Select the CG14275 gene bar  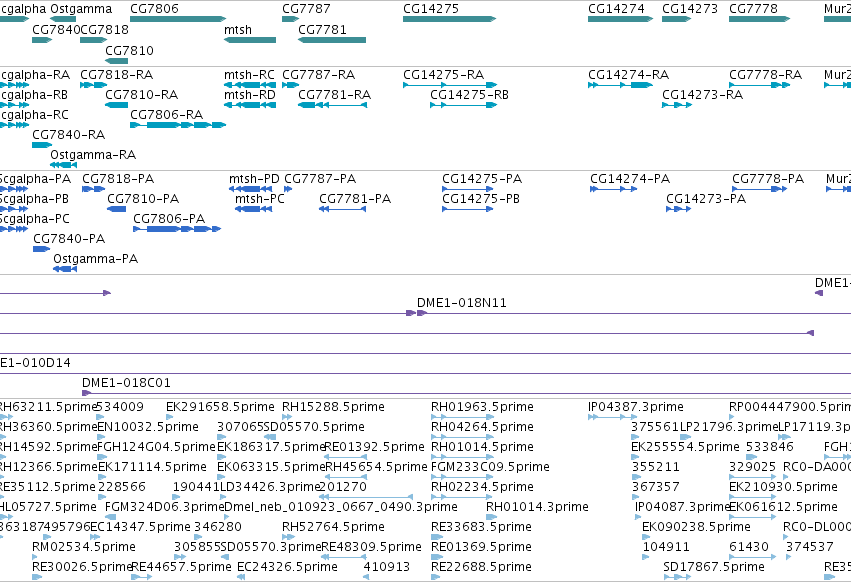(449, 19)
